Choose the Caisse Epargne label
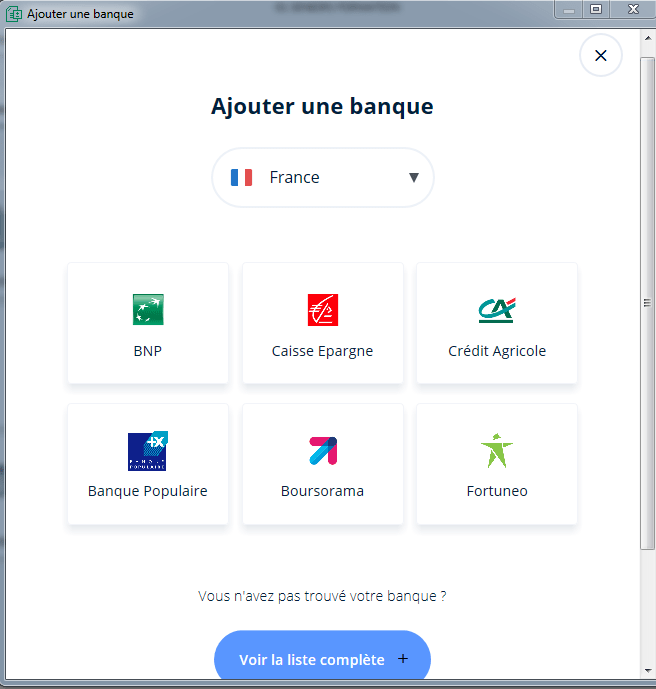The width and height of the screenshot is (656, 689). 323,352
